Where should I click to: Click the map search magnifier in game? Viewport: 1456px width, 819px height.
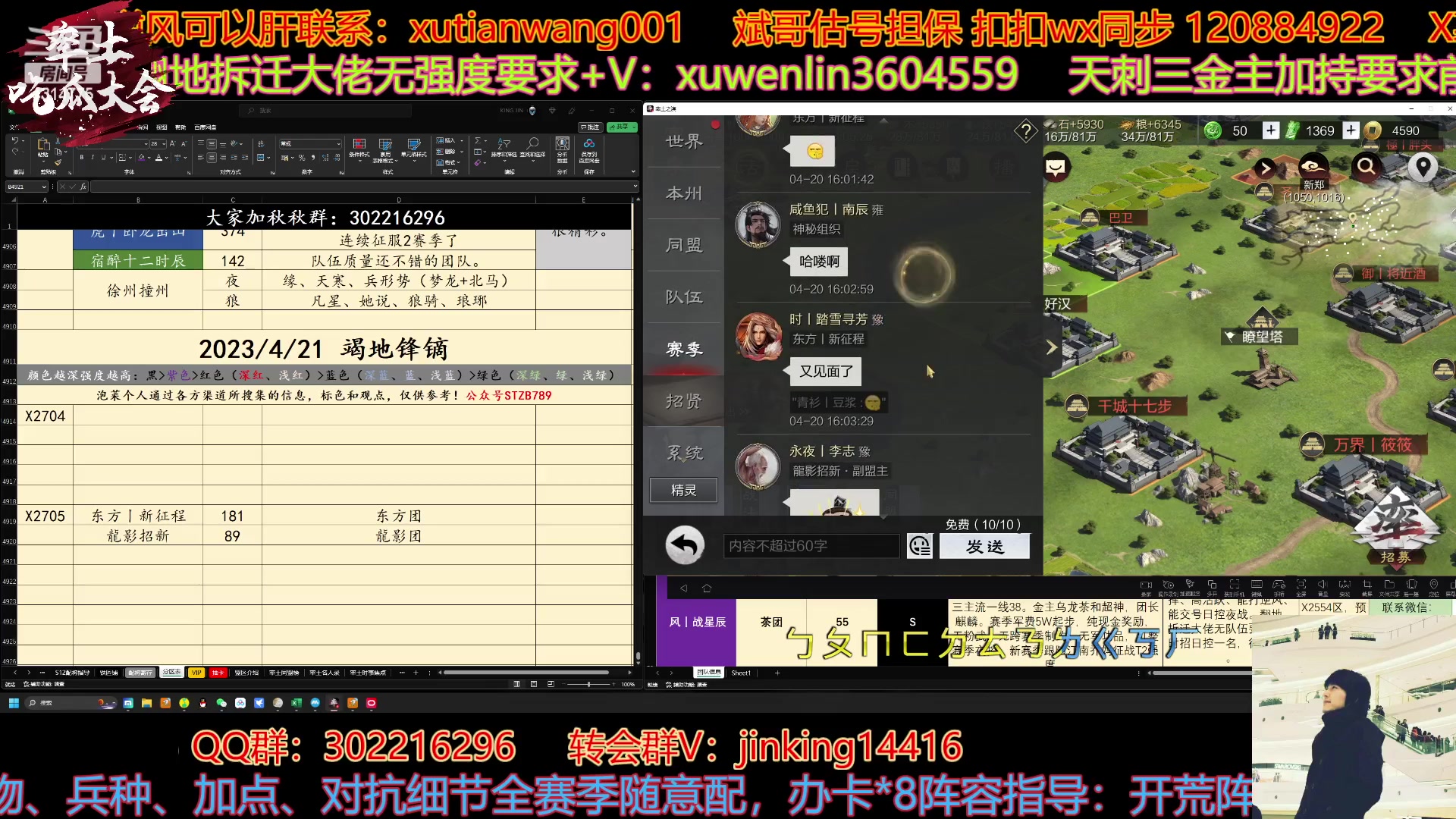click(x=1367, y=165)
